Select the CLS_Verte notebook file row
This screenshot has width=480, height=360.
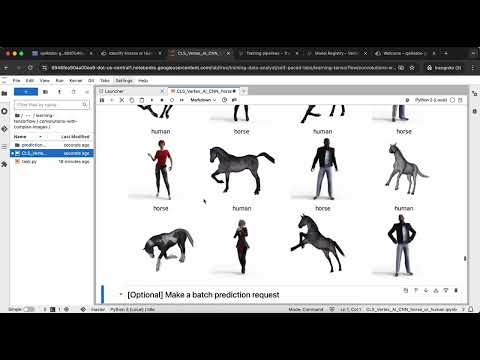(x=53, y=153)
